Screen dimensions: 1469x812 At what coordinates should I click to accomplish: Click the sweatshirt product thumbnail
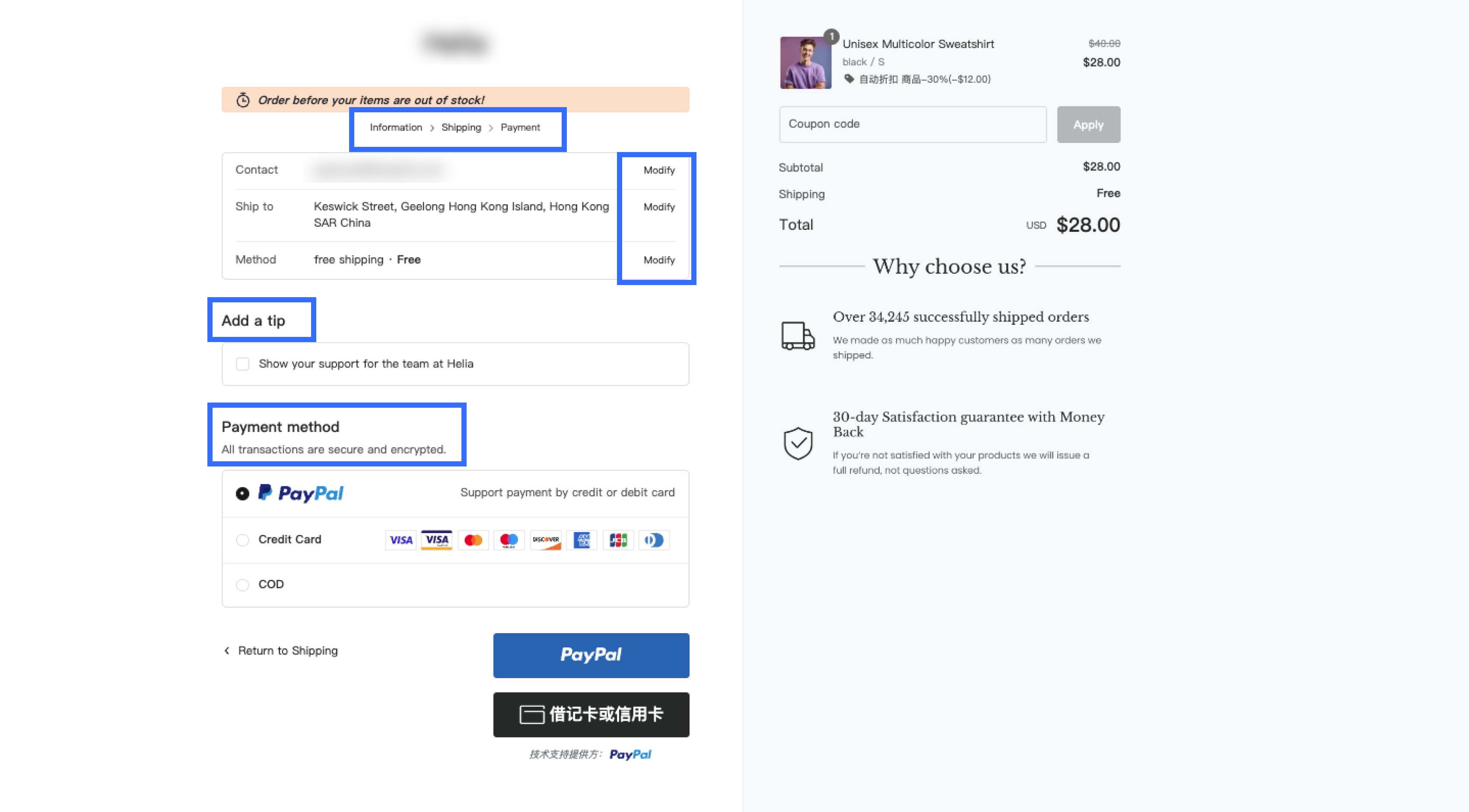805,63
